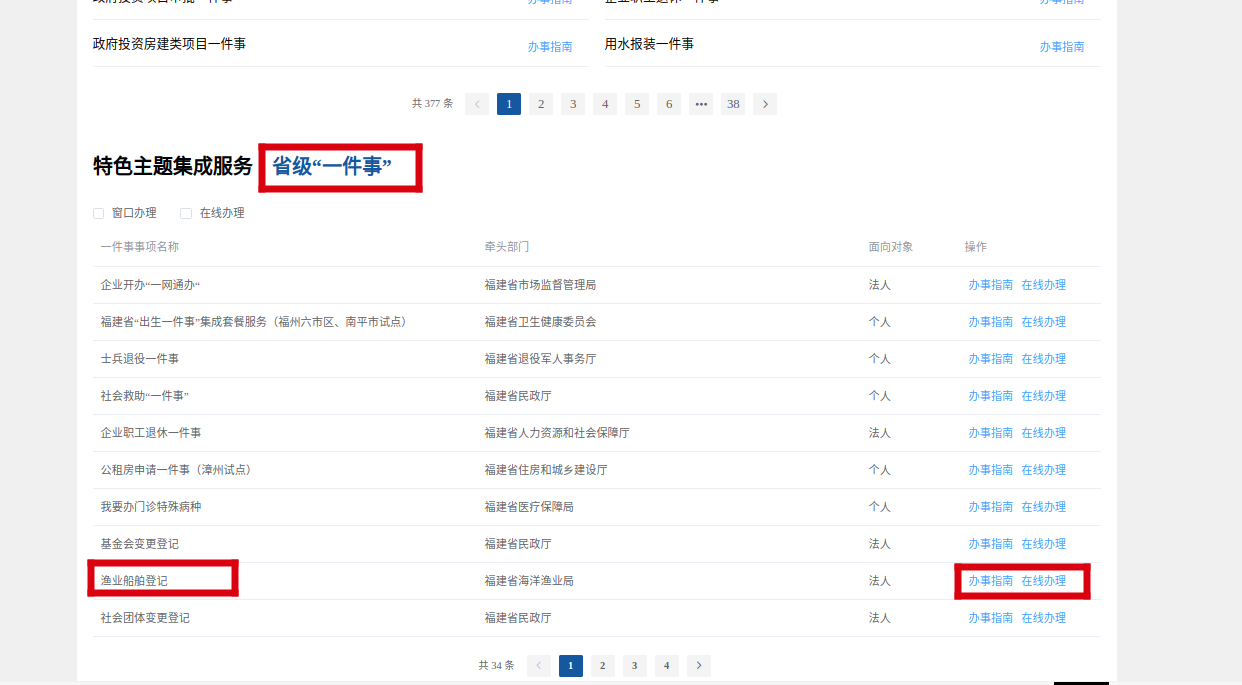
Task: Click the item name 企业开办“一网通办”
Action: (151, 285)
